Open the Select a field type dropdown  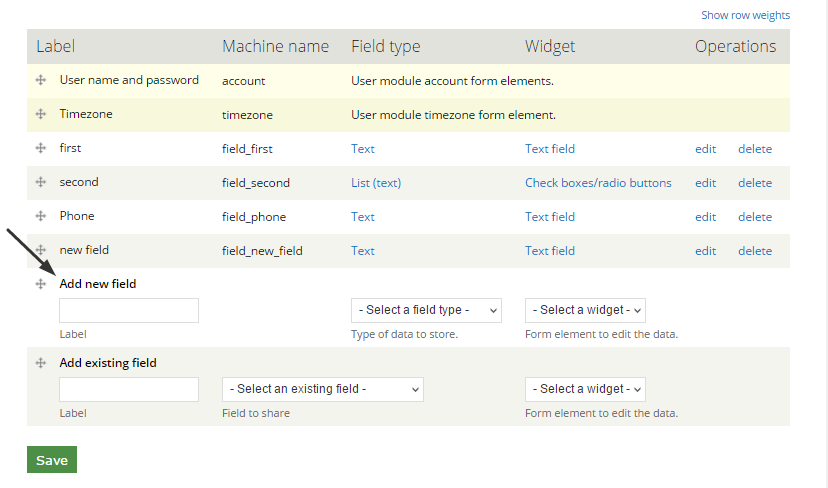coord(426,310)
